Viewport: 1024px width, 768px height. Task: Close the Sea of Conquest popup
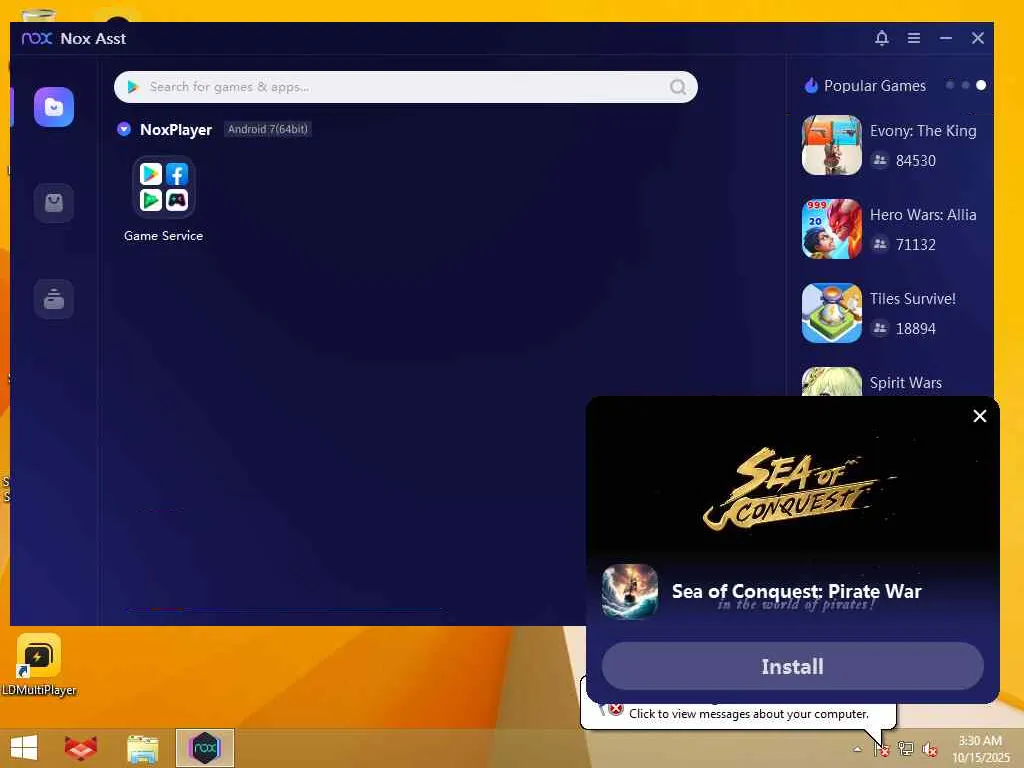point(980,416)
